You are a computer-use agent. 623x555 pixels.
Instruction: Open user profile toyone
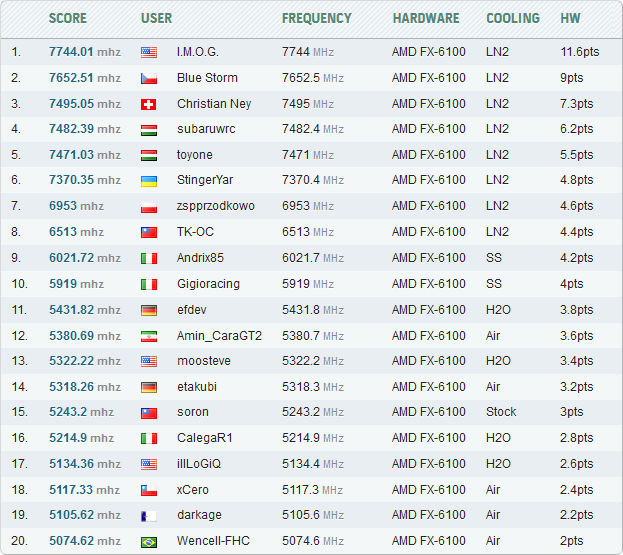point(194,155)
